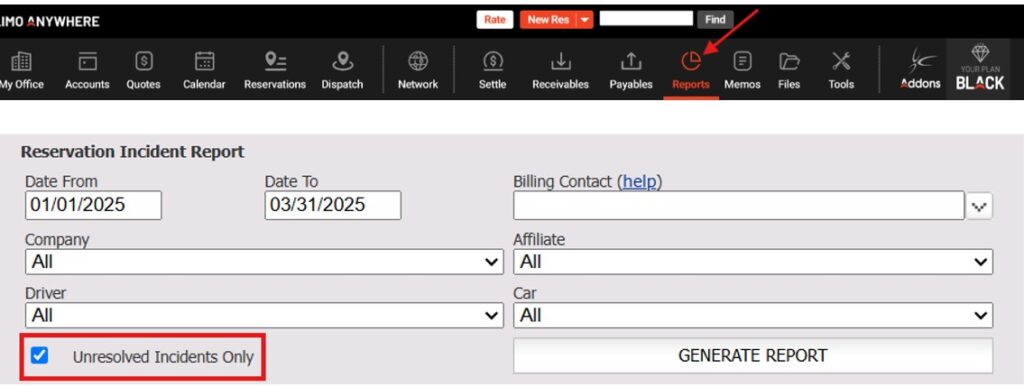This screenshot has width=1024, height=387.
Task: Open the Reports section
Action: point(691,70)
